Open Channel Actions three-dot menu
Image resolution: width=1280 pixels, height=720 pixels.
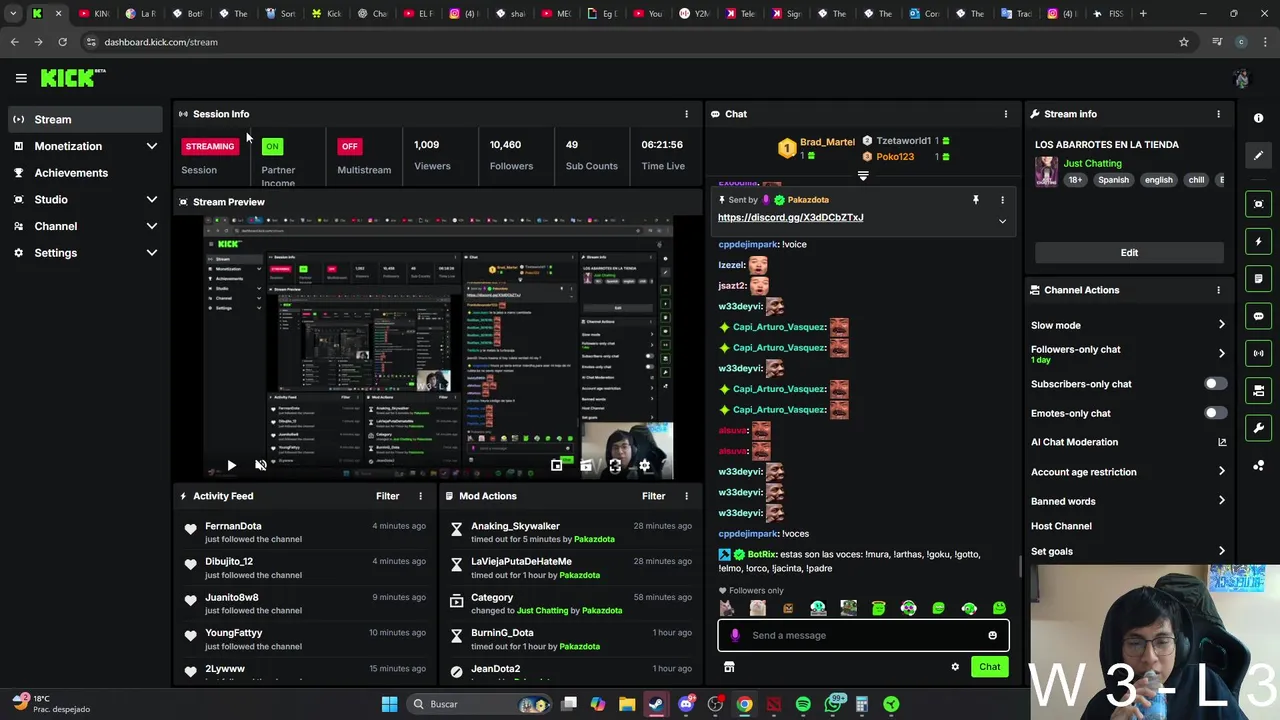pos(1218,290)
